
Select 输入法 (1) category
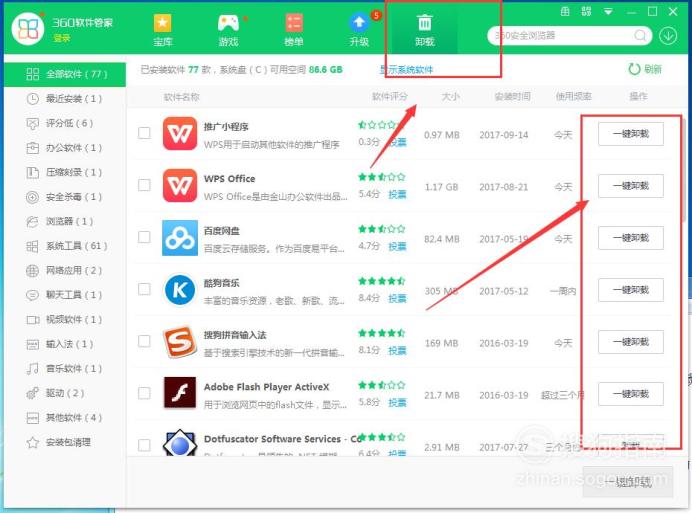(65, 344)
